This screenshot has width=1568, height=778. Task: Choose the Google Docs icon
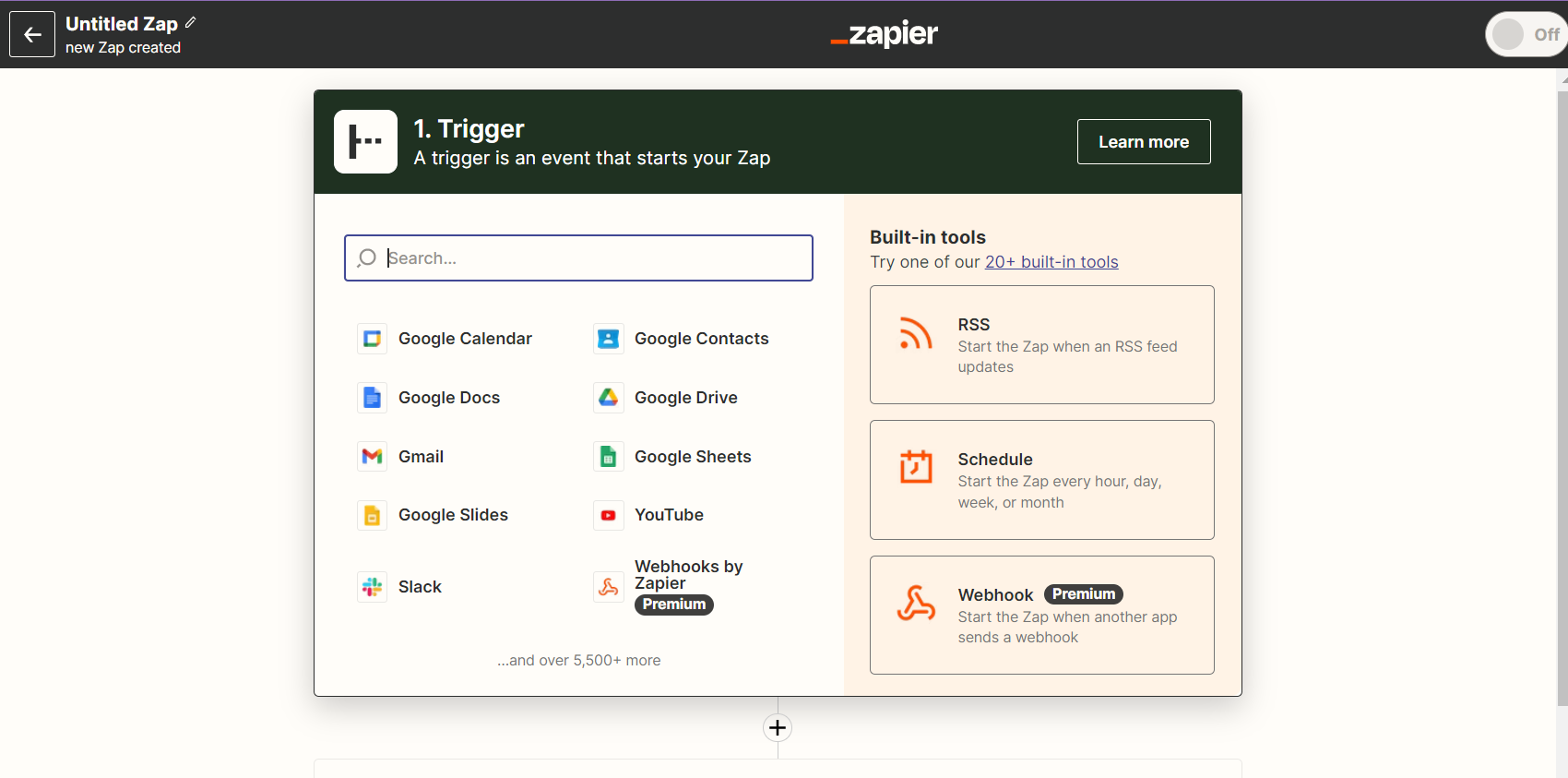(x=372, y=398)
